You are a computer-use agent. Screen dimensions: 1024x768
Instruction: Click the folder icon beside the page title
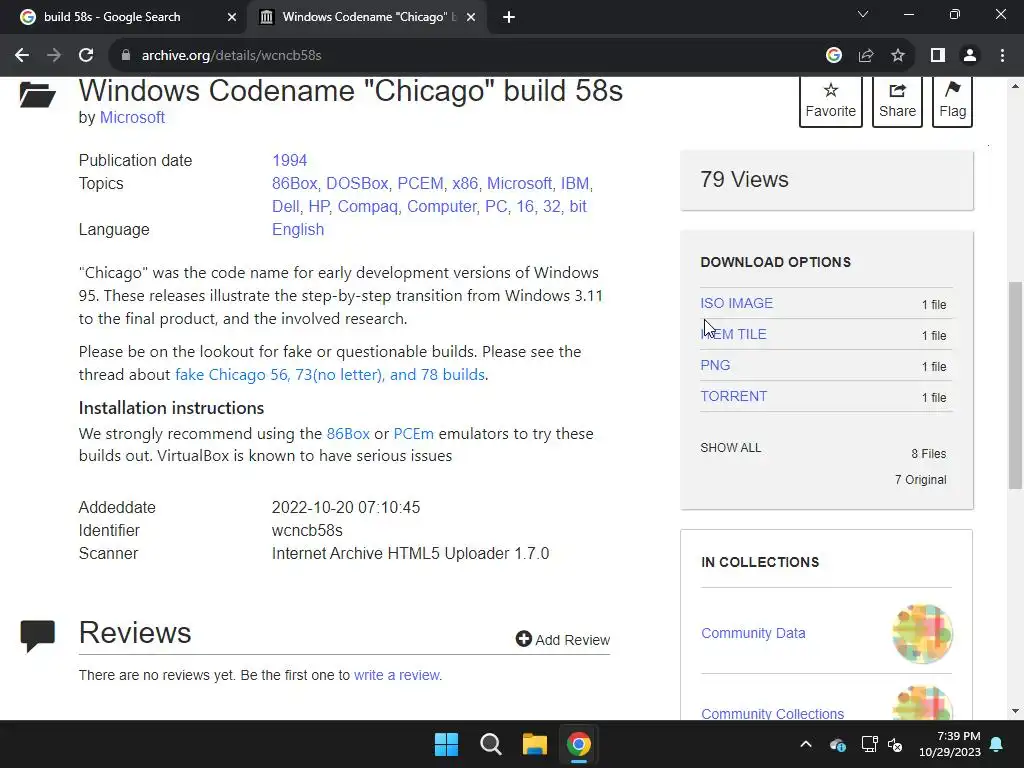[37, 94]
